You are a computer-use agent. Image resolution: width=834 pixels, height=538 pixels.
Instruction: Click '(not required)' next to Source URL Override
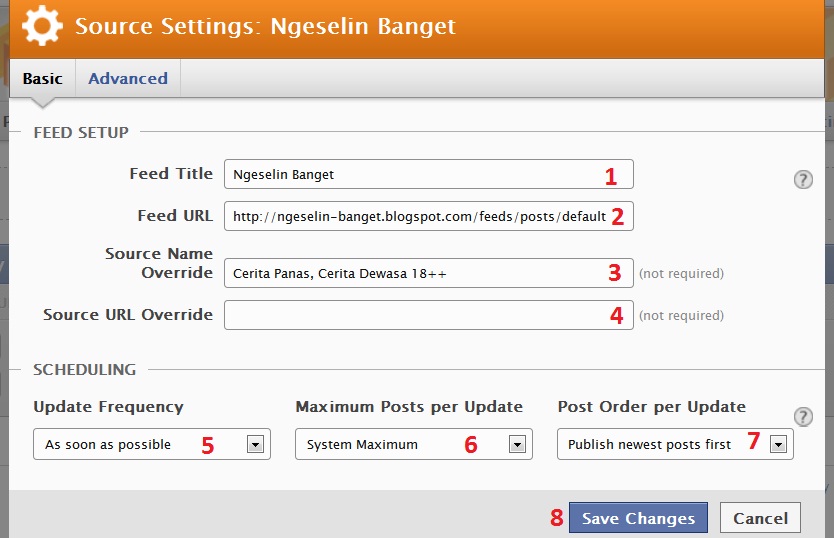pyautogui.click(x=681, y=316)
